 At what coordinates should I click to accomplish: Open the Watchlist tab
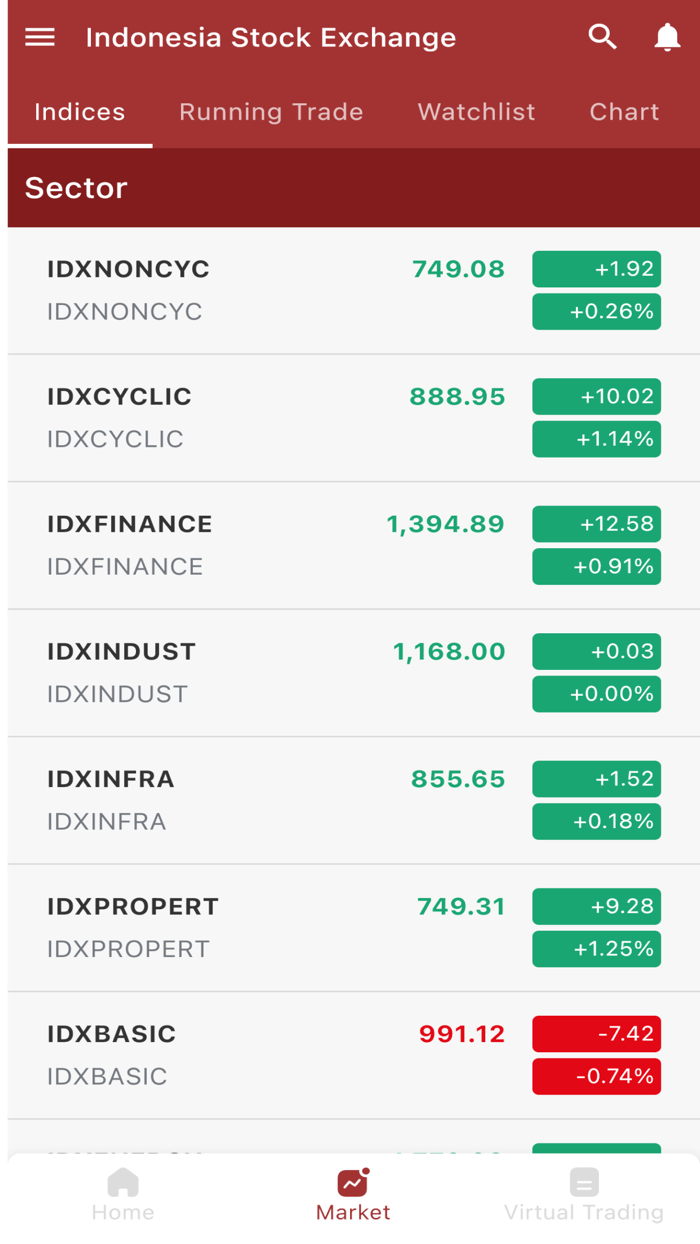[476, 112]
